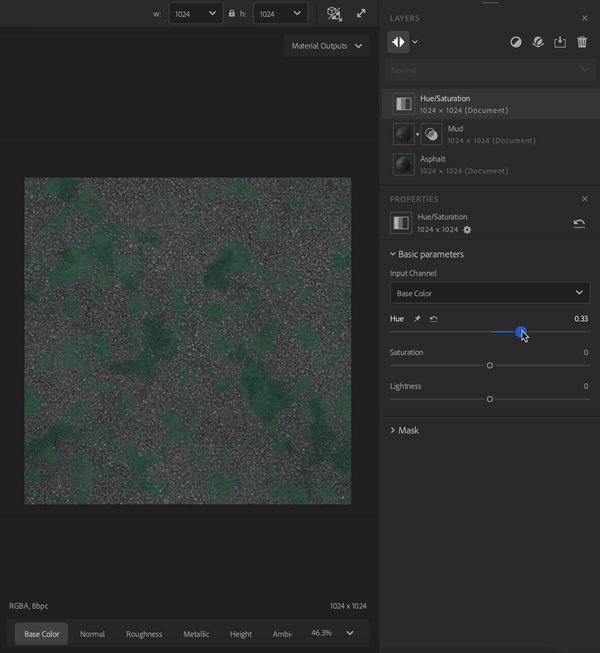Open the Input Channel dropdown

pyautogui.click(x=489, y=293)
